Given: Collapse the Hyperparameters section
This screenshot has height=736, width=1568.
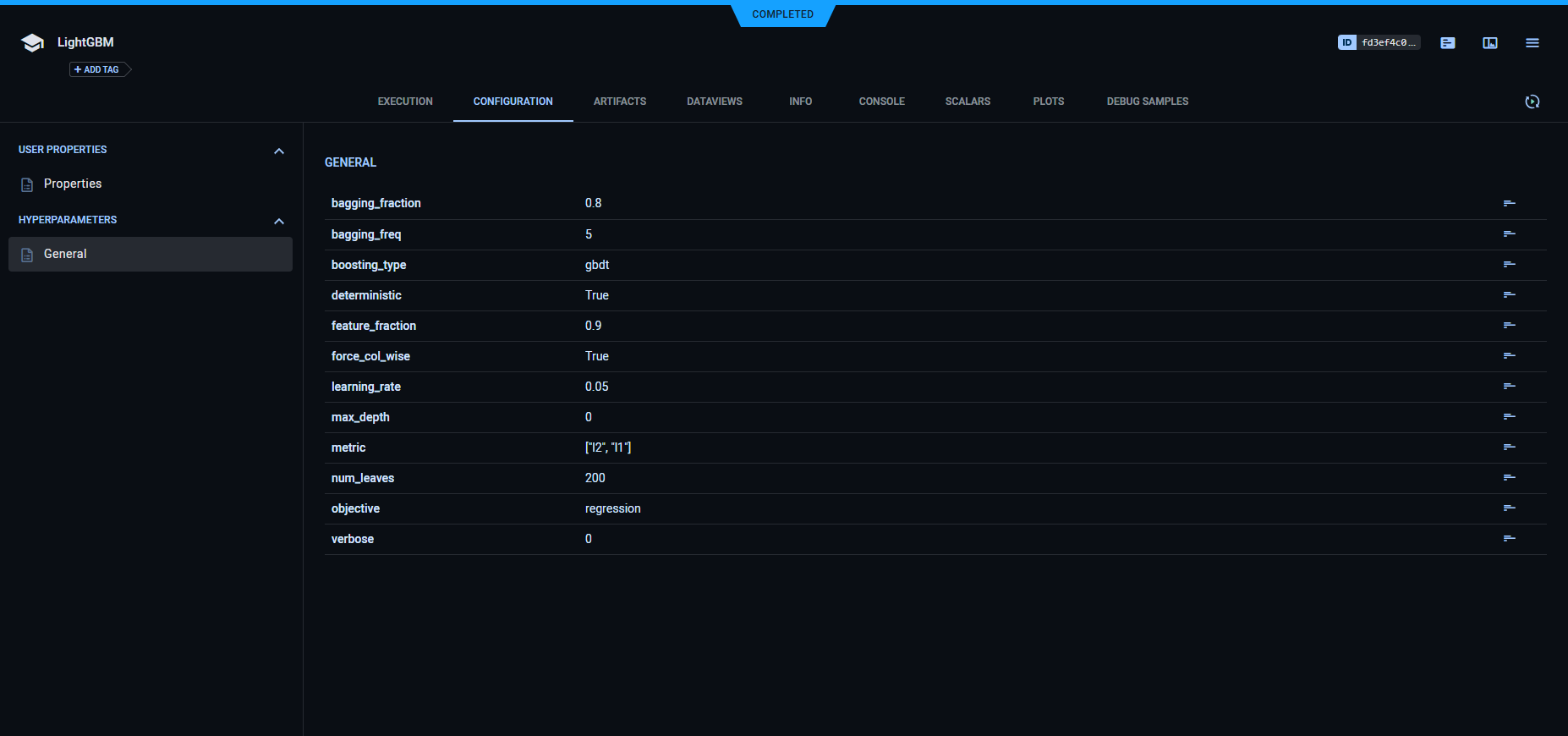Looking at the screenshot, I should pyautogui.click(x=279, y=221).
